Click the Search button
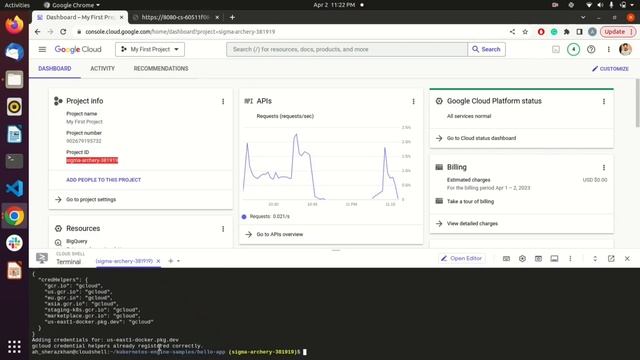Viewport: 640px width, 360px height. pos(486,49)
